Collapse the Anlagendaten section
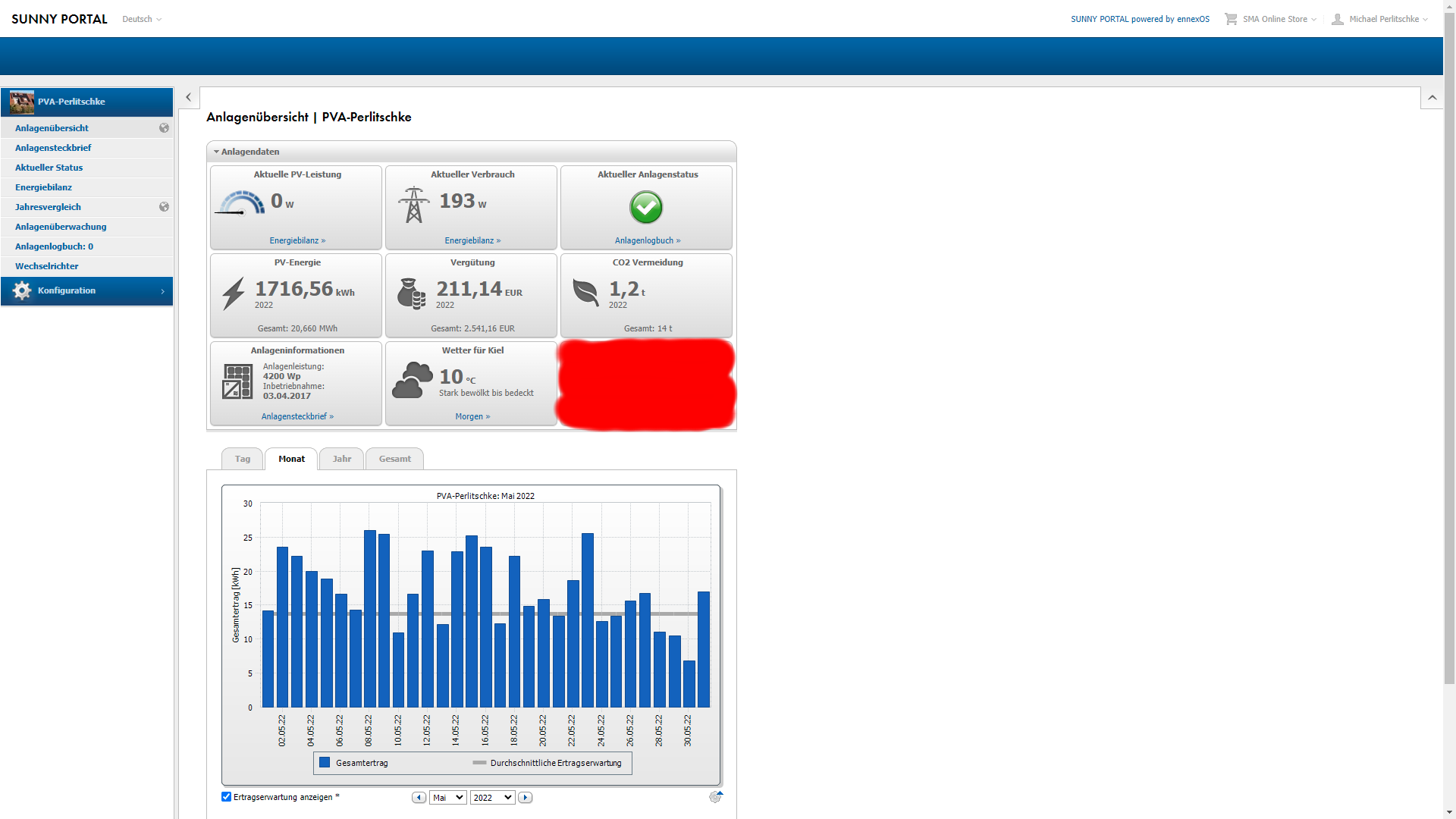The width and height of the screenshot is (1456, 819). (x=246, y=152)
